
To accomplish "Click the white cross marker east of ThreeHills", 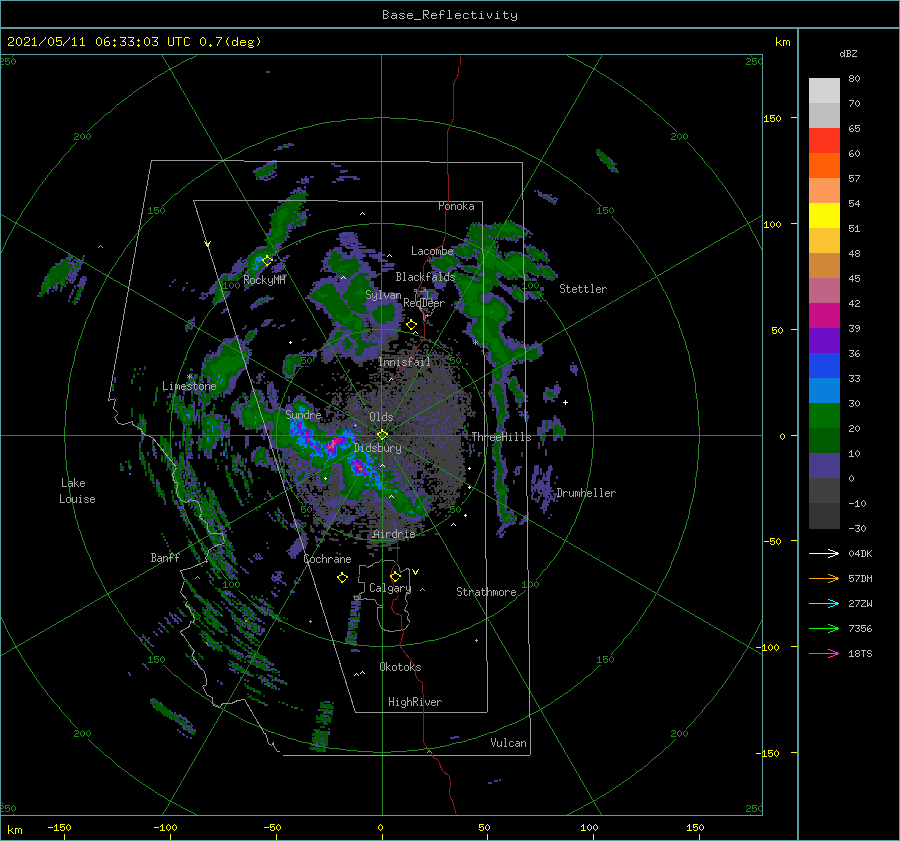I will click(x=565, y=402).
